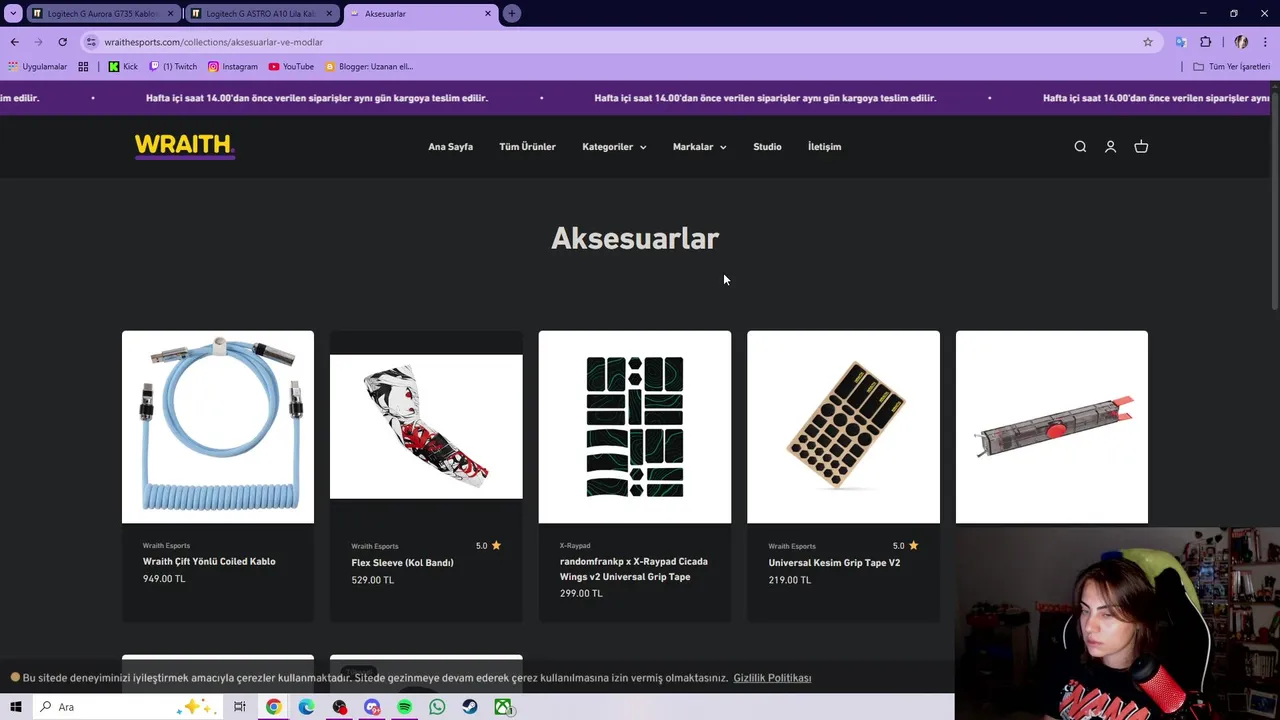Open the Chrome profile avatar
Viewport: 1280px width, 720px height.
point(1241,42)
